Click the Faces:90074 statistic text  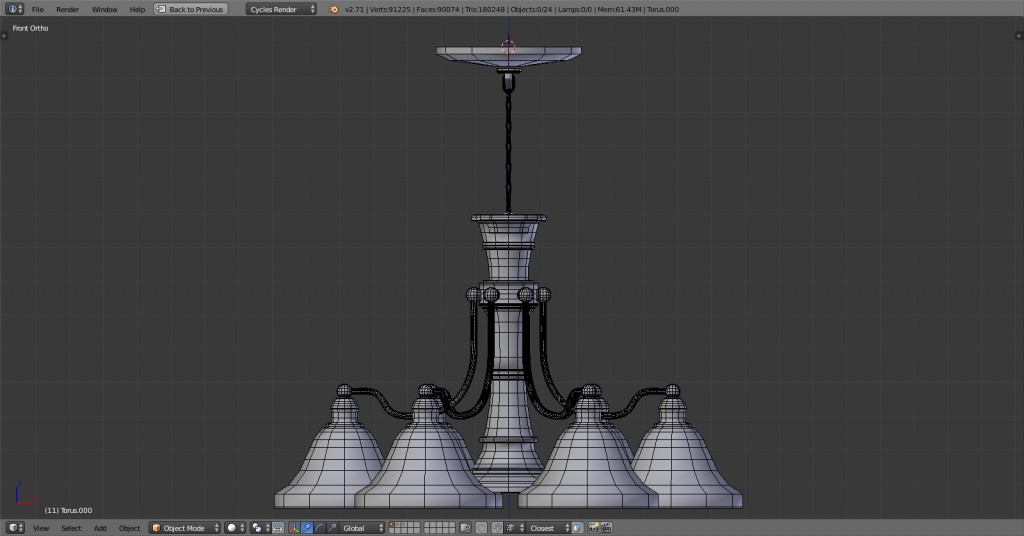click(438, 9)
